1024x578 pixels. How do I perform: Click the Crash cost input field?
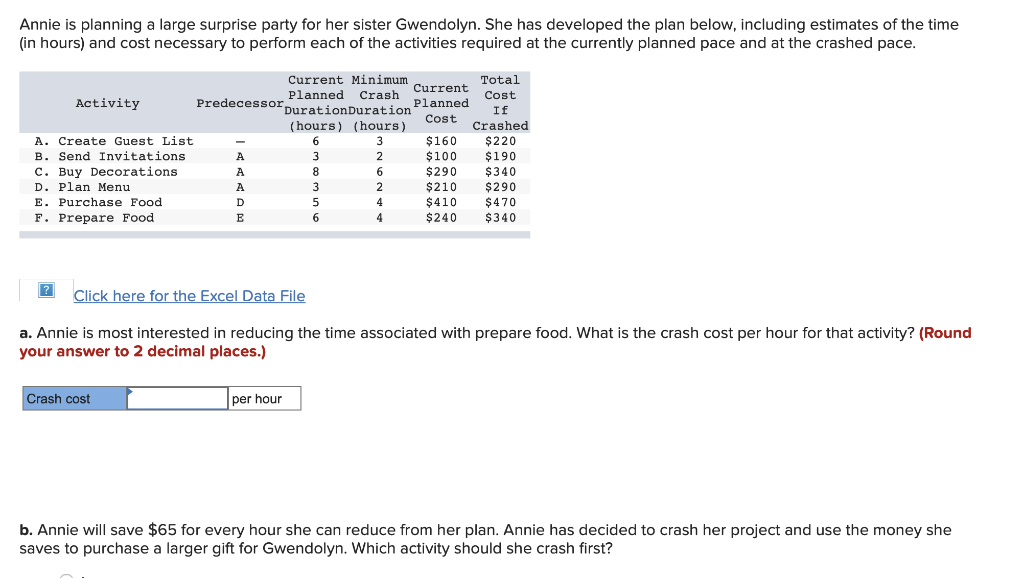(178, 398)
